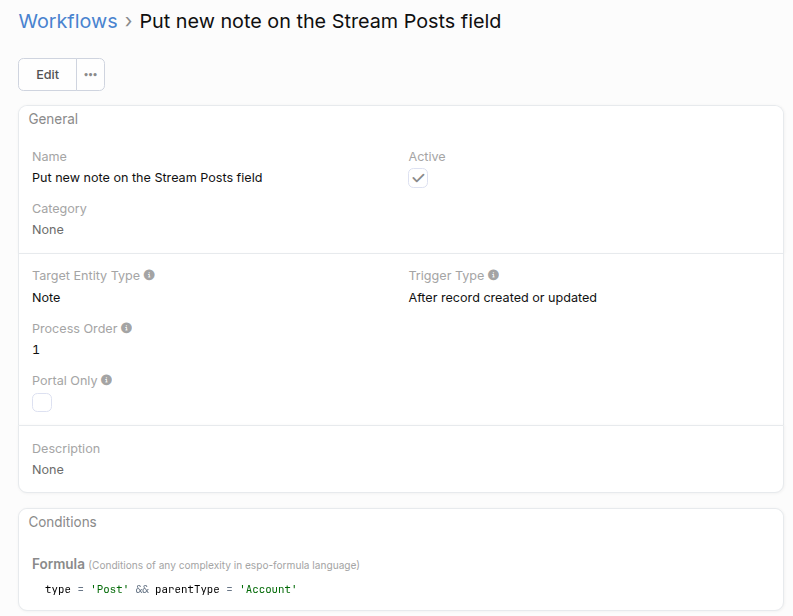Viewport: 793px width, 616px height.
Task: Click the workflow title in the page header
Action: click(x=320, y=21)
